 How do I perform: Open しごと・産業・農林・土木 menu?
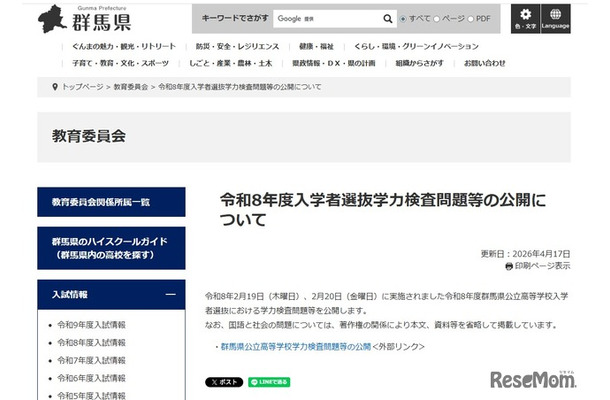[x=231, y=63]
